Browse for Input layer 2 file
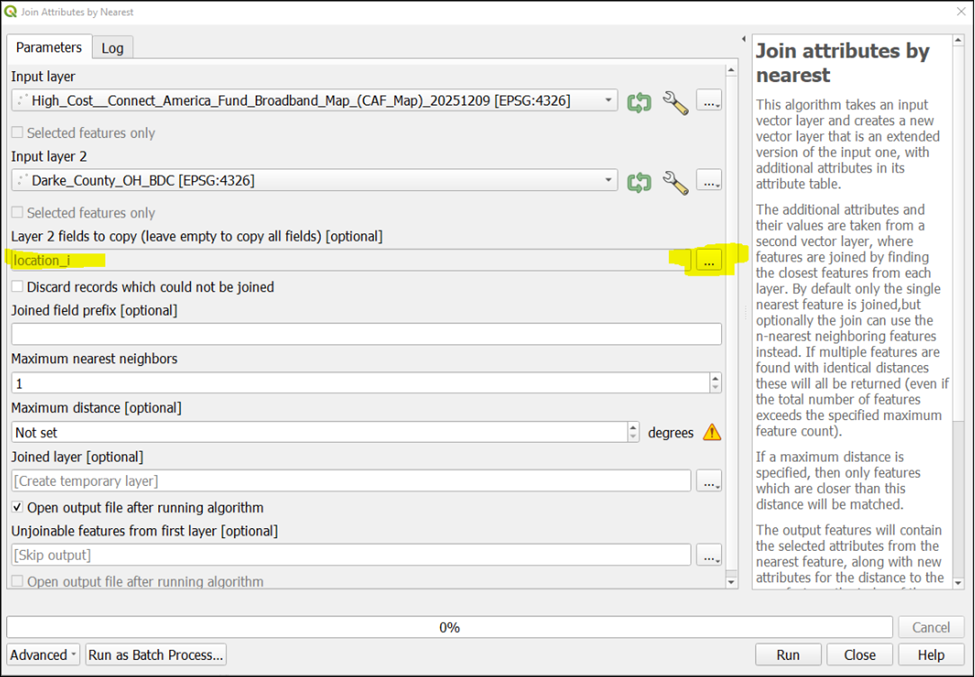 click(709, 181)
